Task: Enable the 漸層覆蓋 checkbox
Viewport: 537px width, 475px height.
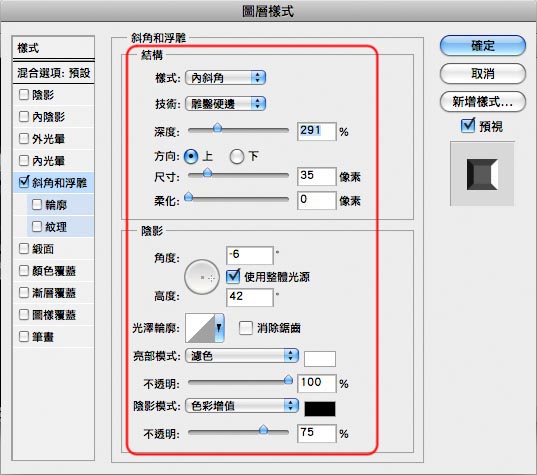Action: pyautogui.click(x=24, y=292)
